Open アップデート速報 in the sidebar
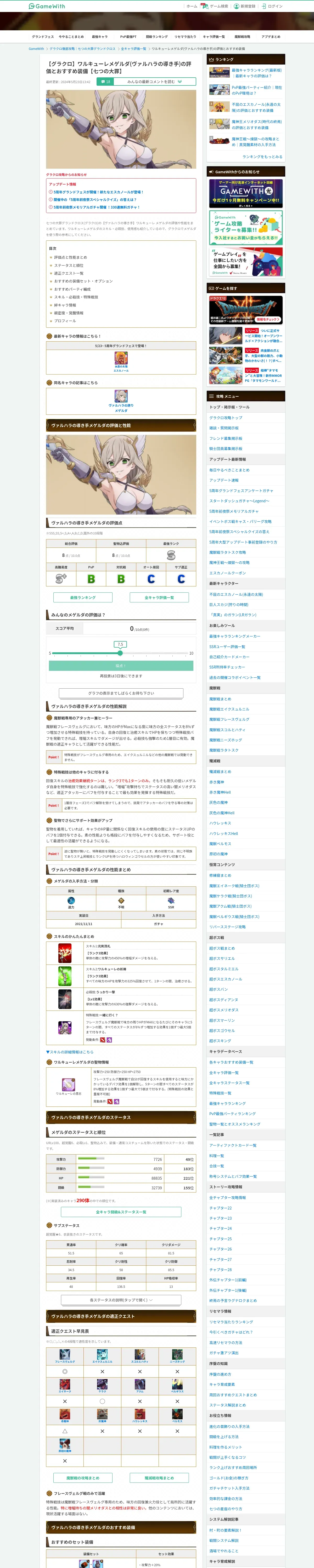The width and height of the screenshot is (314, 1568). [224, 480]
